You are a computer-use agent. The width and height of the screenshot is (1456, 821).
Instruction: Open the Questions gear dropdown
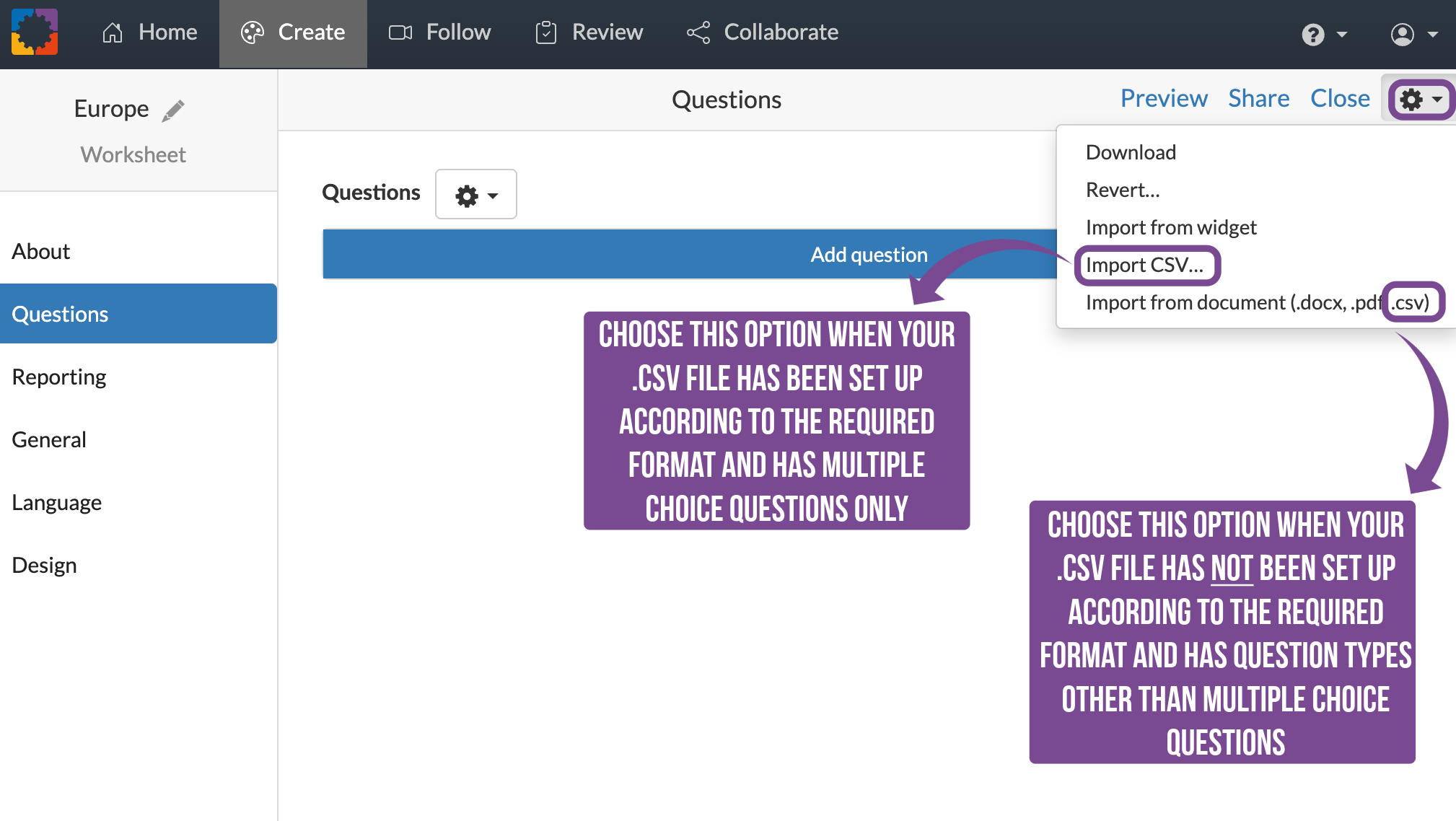click(x=475, y=195)
